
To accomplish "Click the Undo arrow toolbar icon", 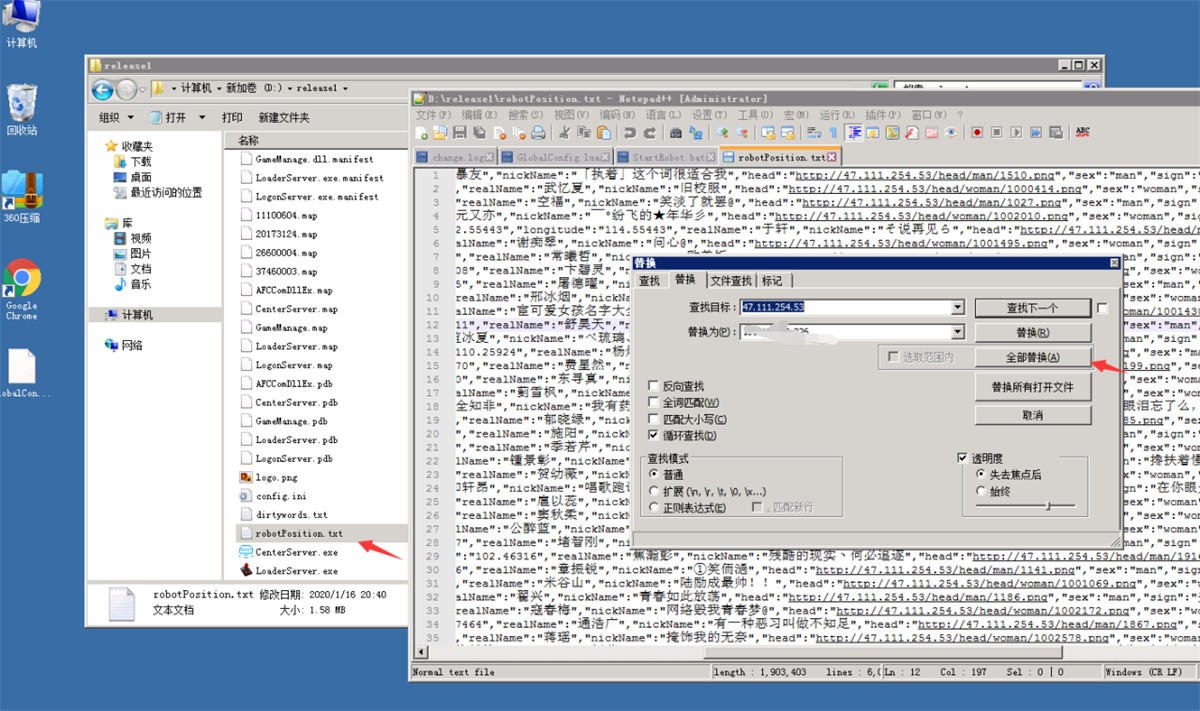I will click(629, 132).
